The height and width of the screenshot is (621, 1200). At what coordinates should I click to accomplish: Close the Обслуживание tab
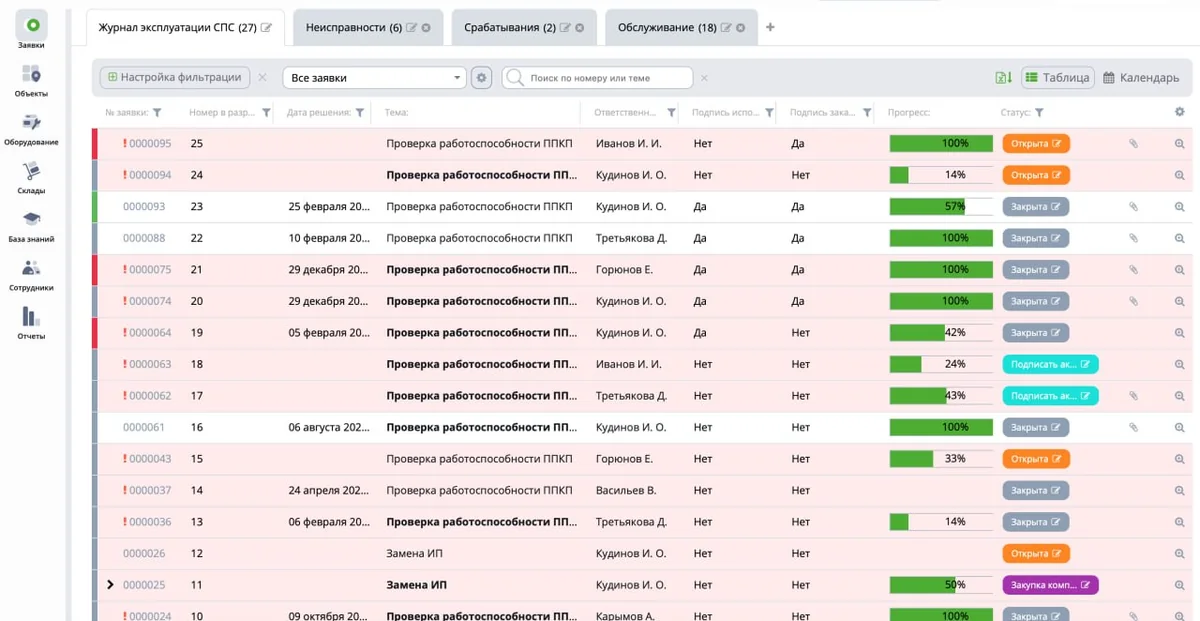click(742, 28)
